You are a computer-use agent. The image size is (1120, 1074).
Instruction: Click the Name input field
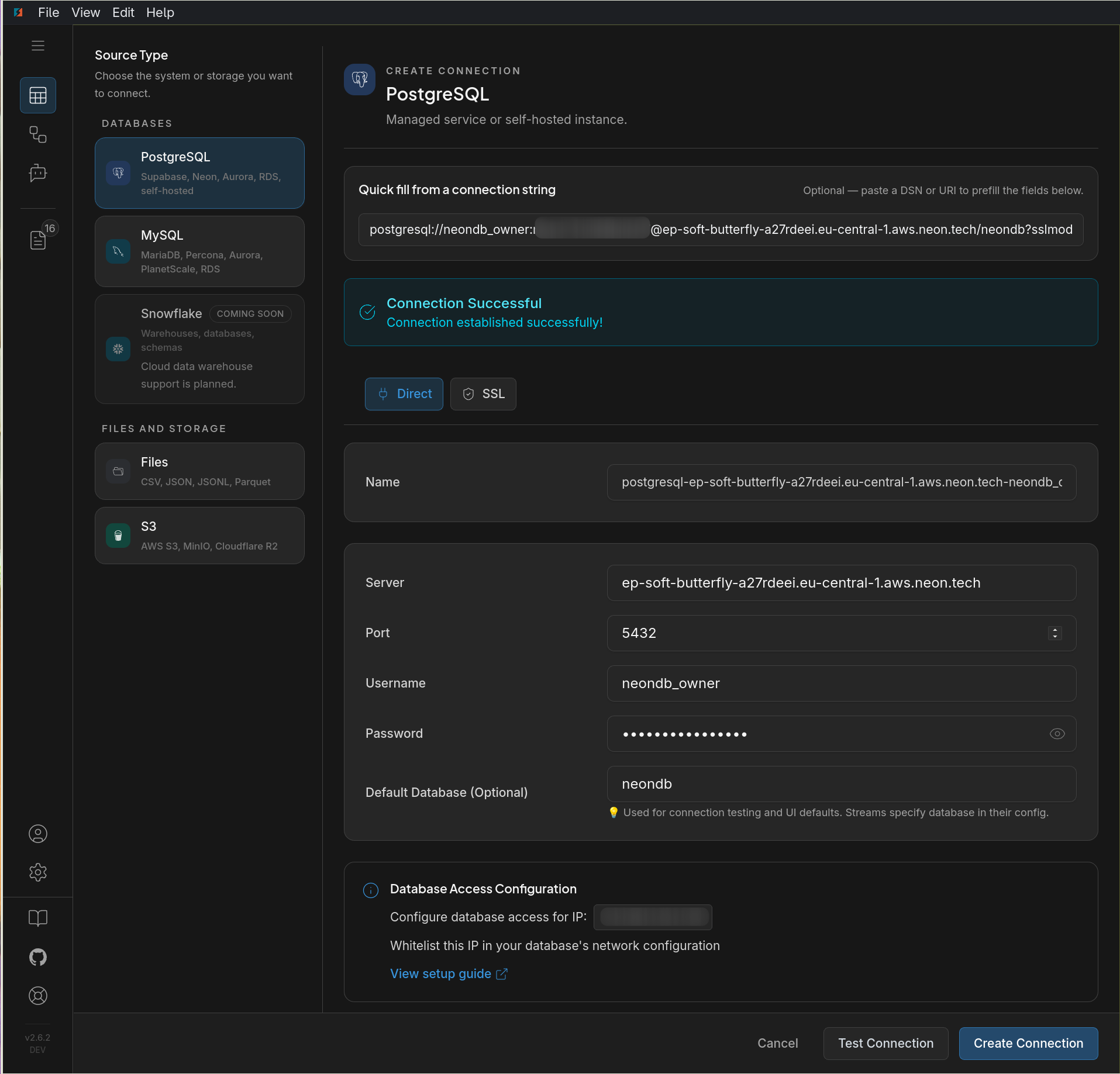click(x=842, y=482)
